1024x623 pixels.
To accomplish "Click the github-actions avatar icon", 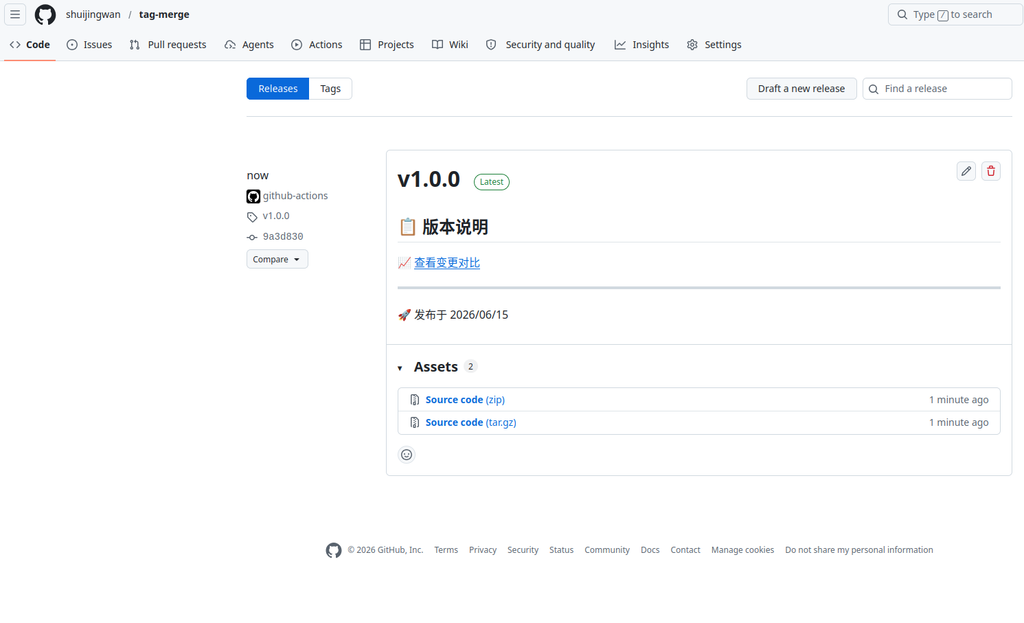I will pyautogui.click(x=253, y=196).
